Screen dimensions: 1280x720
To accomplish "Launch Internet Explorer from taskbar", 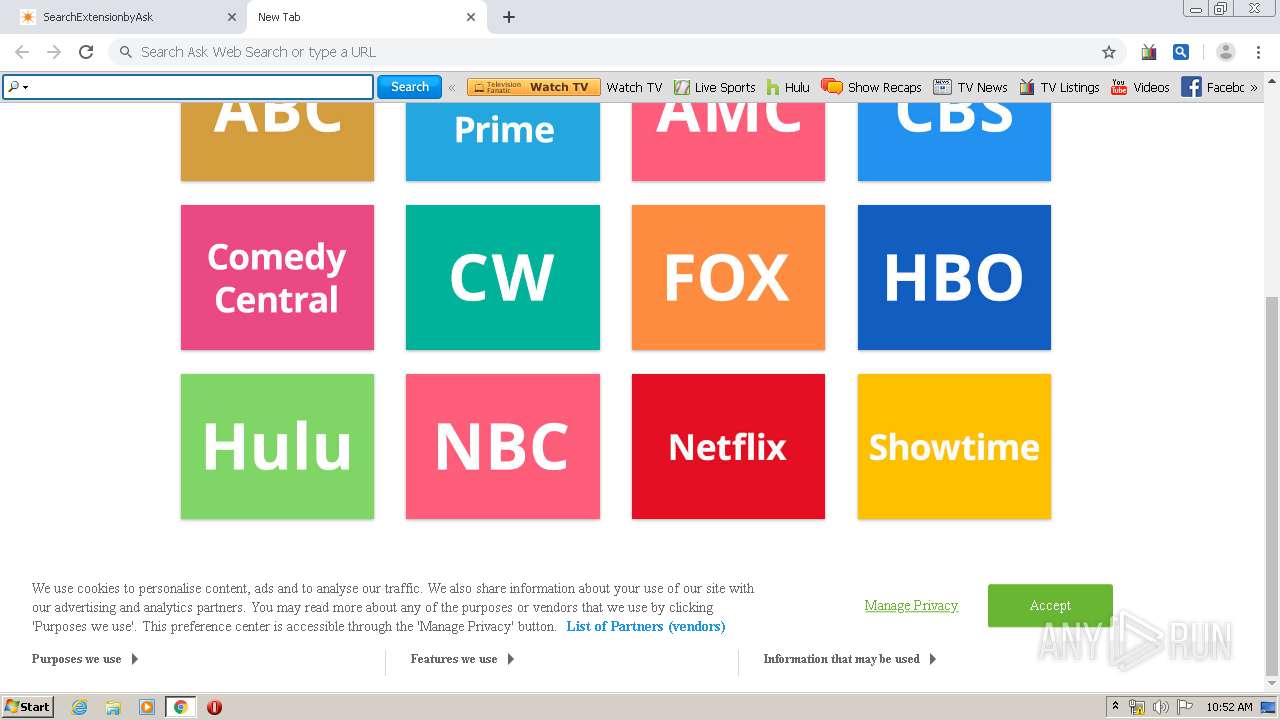I will 79,706.
